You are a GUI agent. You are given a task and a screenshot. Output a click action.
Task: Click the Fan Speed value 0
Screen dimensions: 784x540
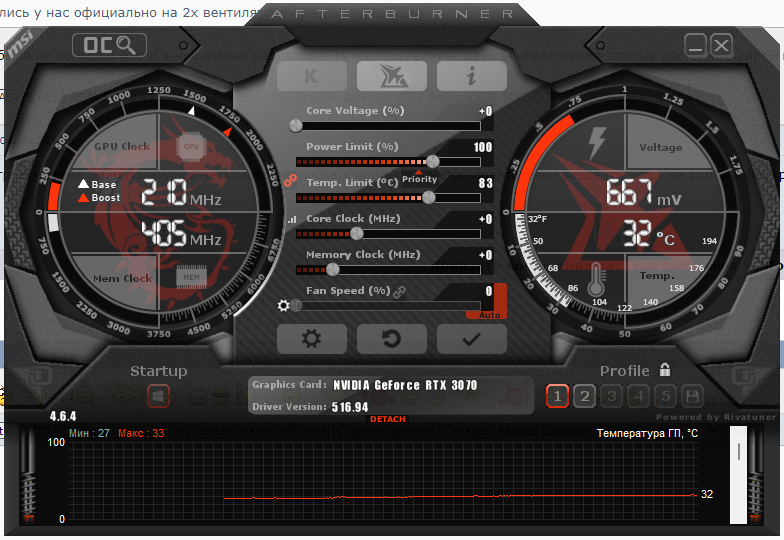pyautogui.click(x=489, y=291)
